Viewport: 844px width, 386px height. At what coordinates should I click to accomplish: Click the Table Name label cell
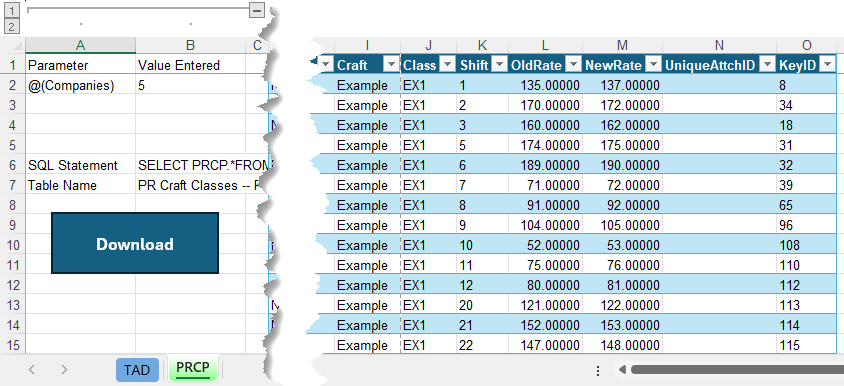click(x=80, y=185)
